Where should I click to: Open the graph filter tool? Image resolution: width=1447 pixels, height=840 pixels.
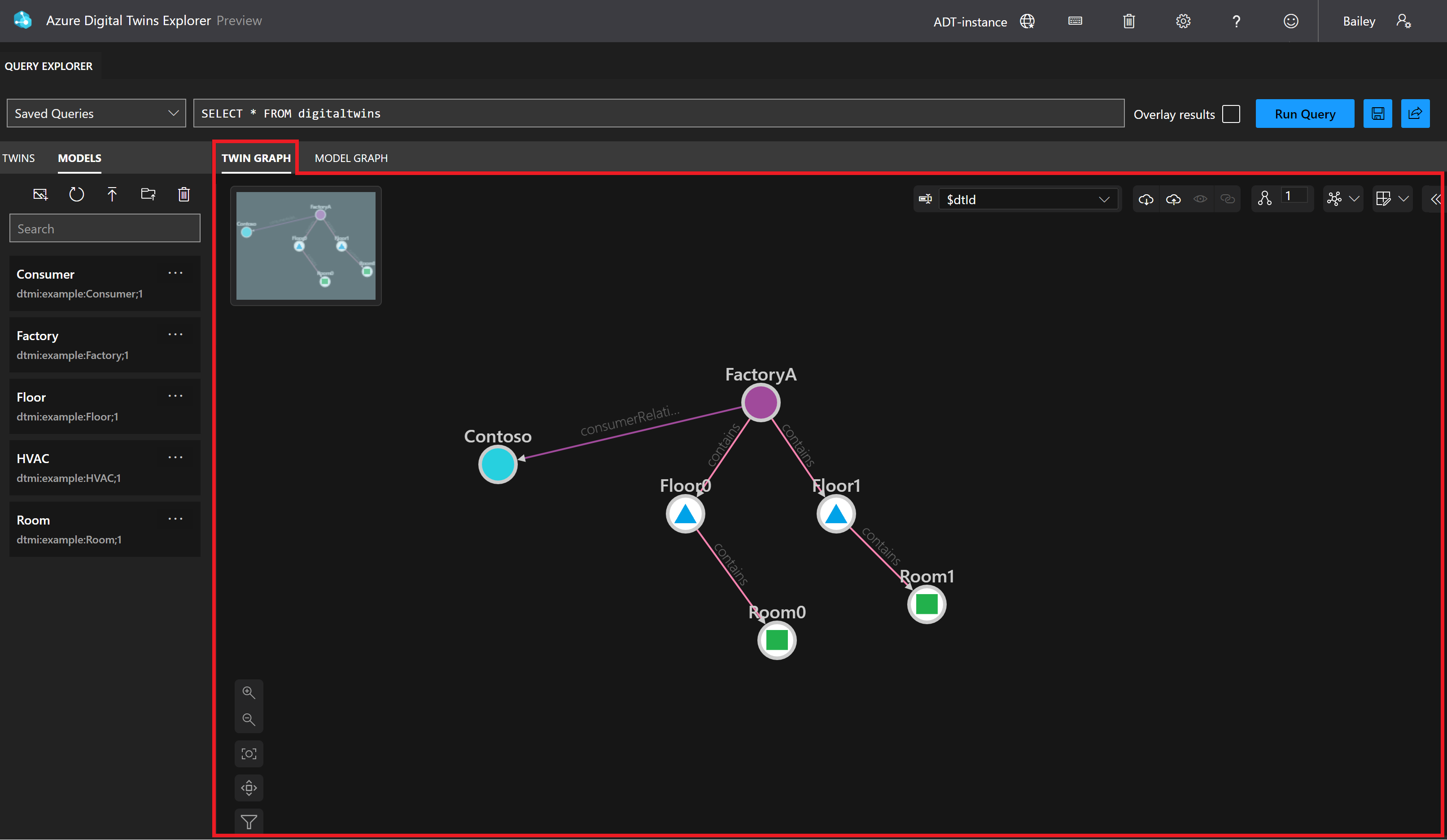pos(249,821)
